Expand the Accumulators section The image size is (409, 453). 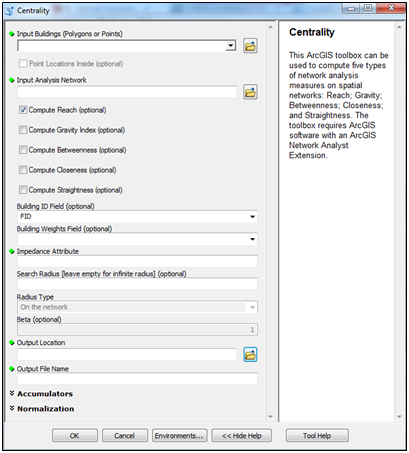point(41,394)
